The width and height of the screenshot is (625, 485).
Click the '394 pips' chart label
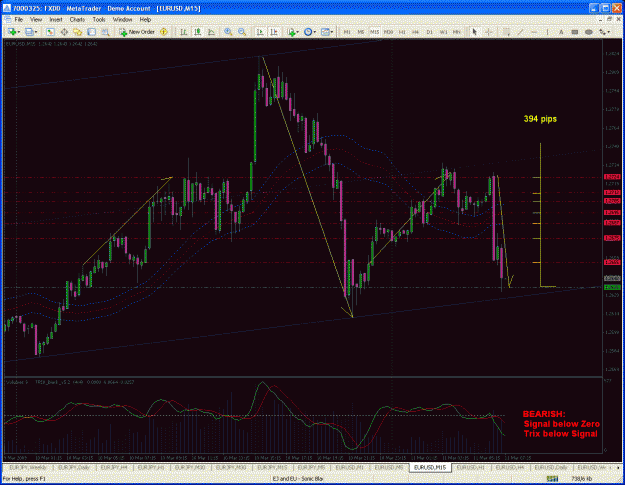540,119
